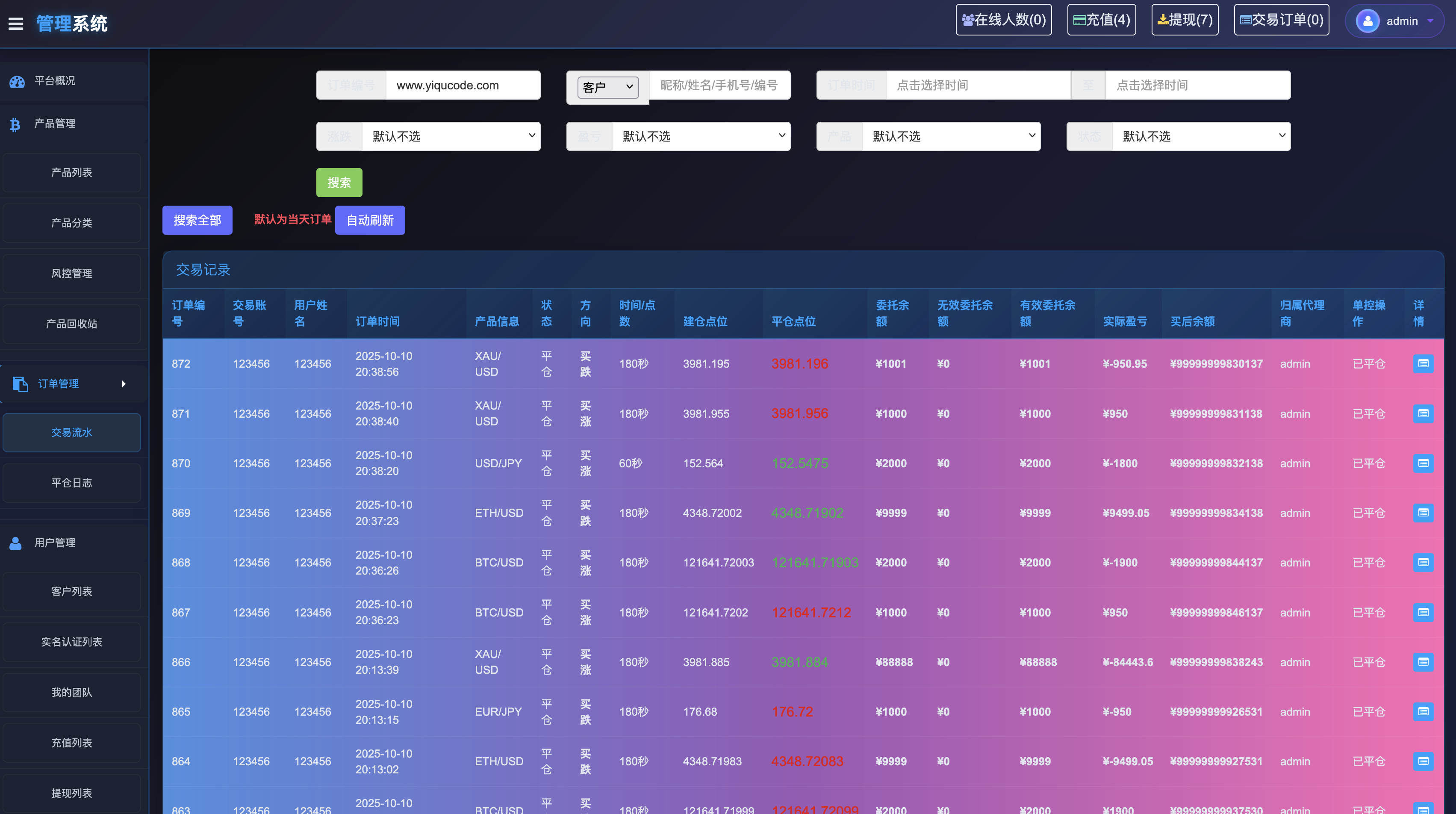The image size is (1456, 814).
Task: Open details icon for order 866
Action: point(1423,662)
